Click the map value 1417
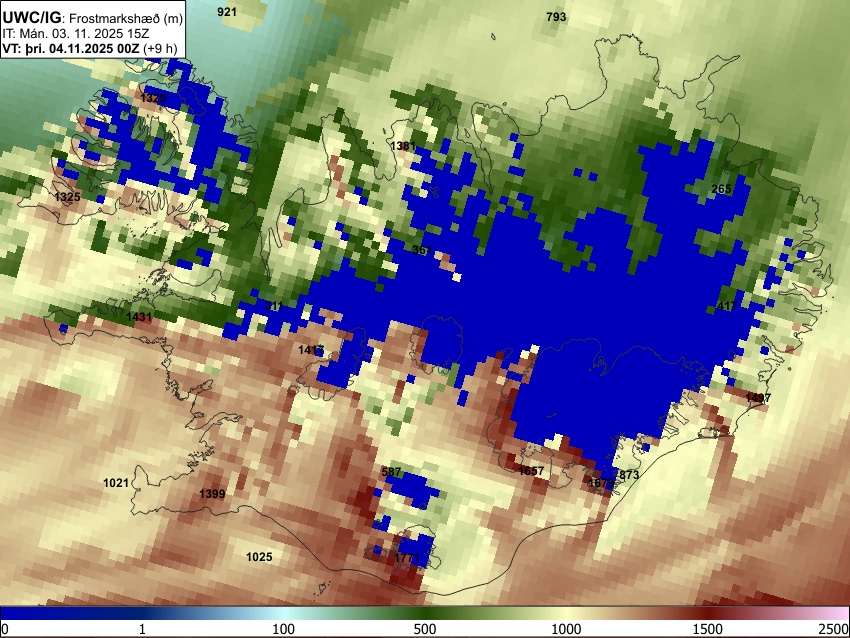This screenshot has height=638, width=850. pyautogui.click(x=311, y=350)
